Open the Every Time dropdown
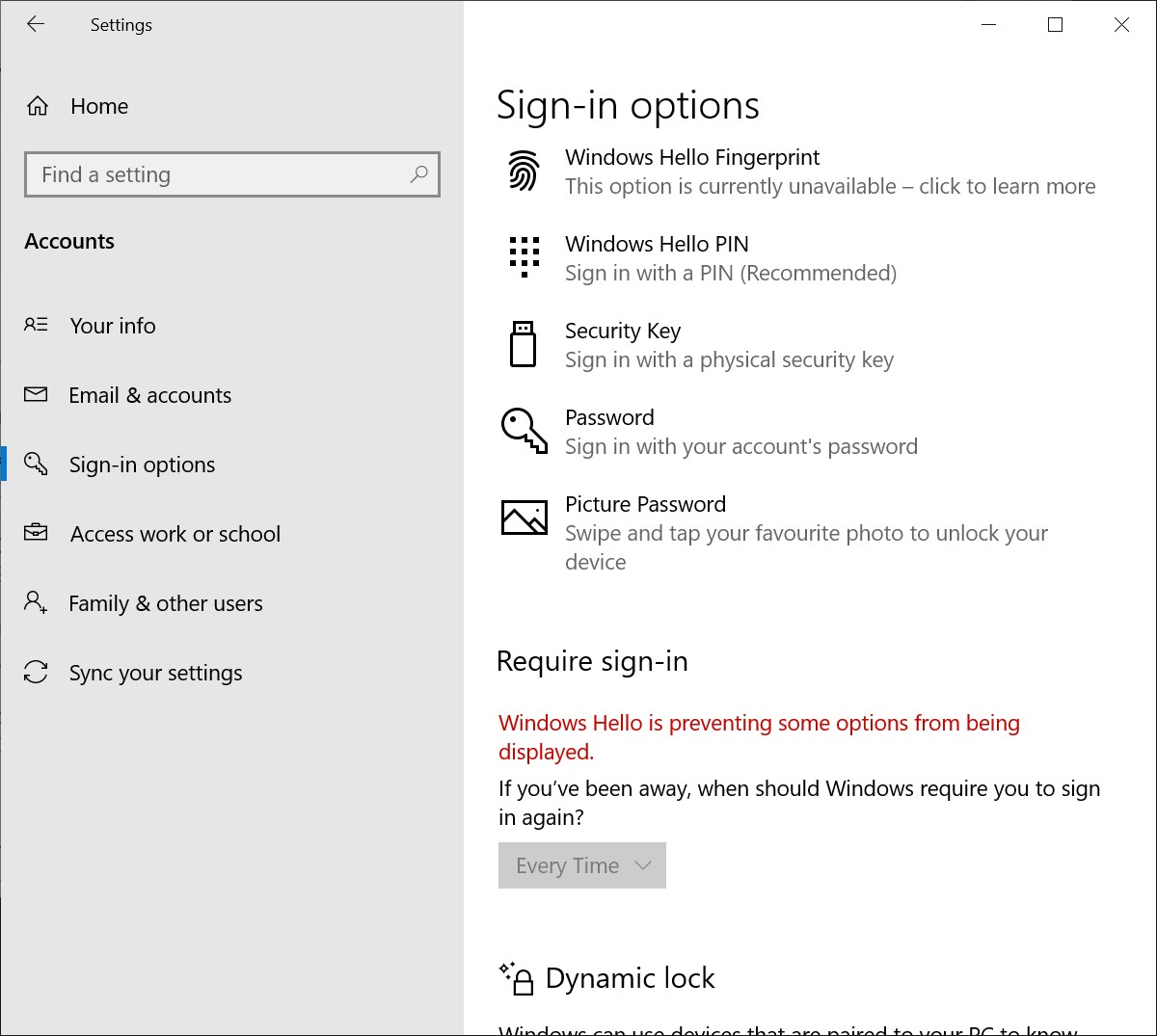The height and width of the screenshot is (1036, 1157). point(582,865)
